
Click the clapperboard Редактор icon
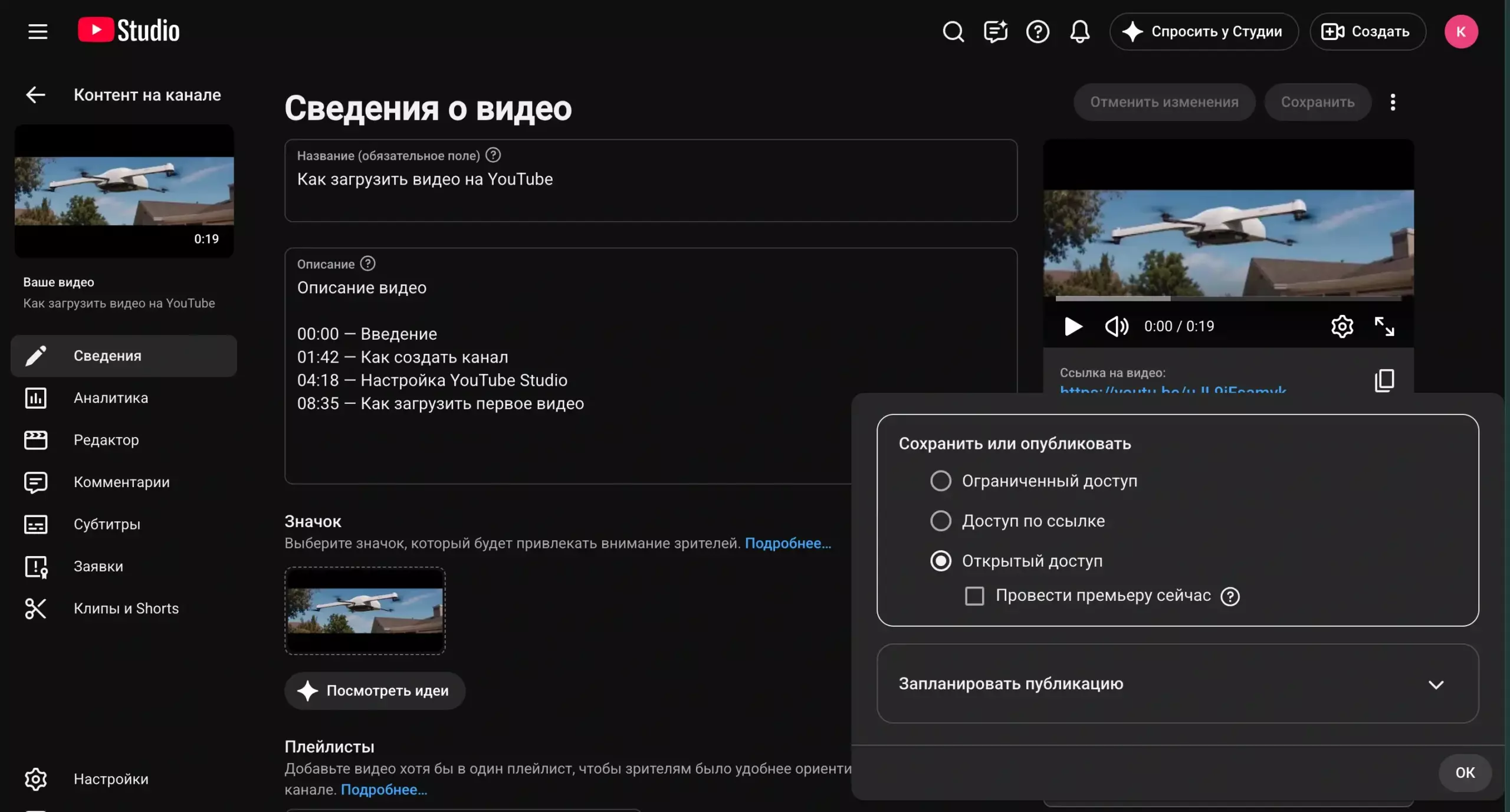coord(35,440)
